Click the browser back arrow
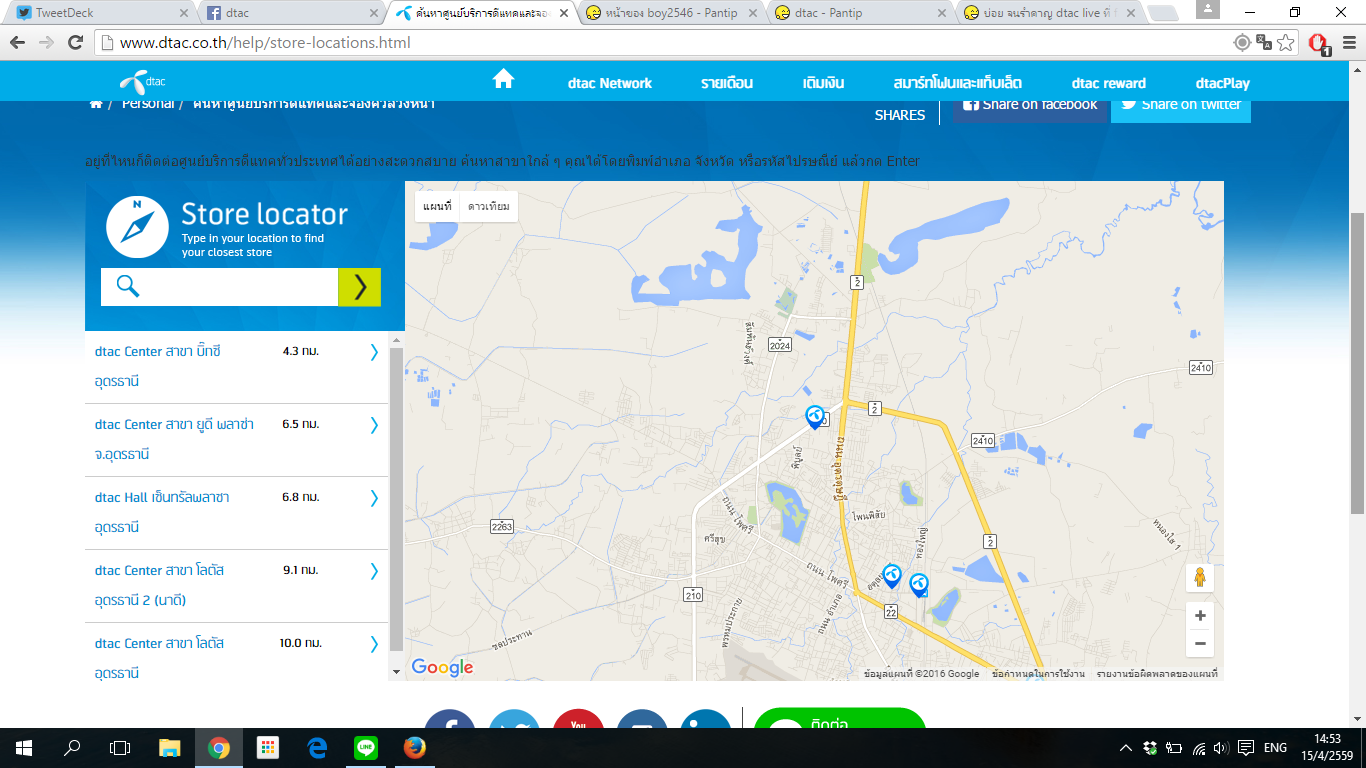Viewport: 1366px width, 768px height. 19,43
